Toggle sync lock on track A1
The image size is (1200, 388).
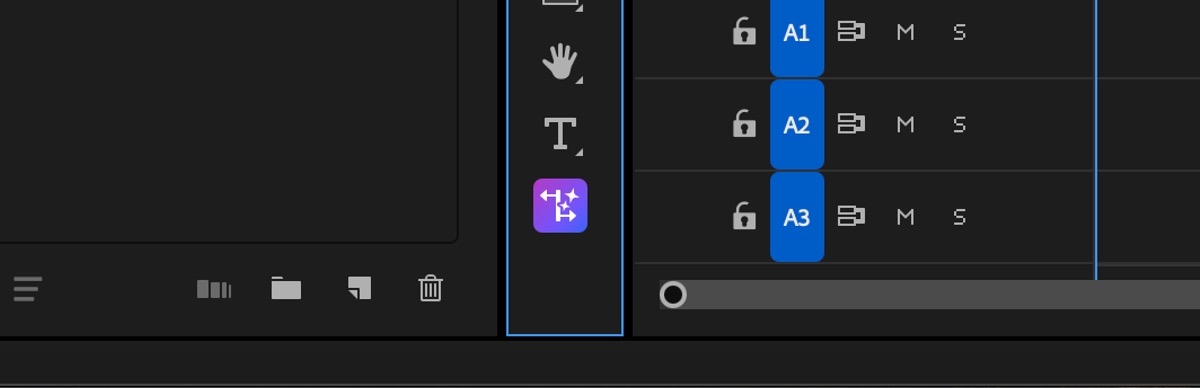(x=851, y=32)
